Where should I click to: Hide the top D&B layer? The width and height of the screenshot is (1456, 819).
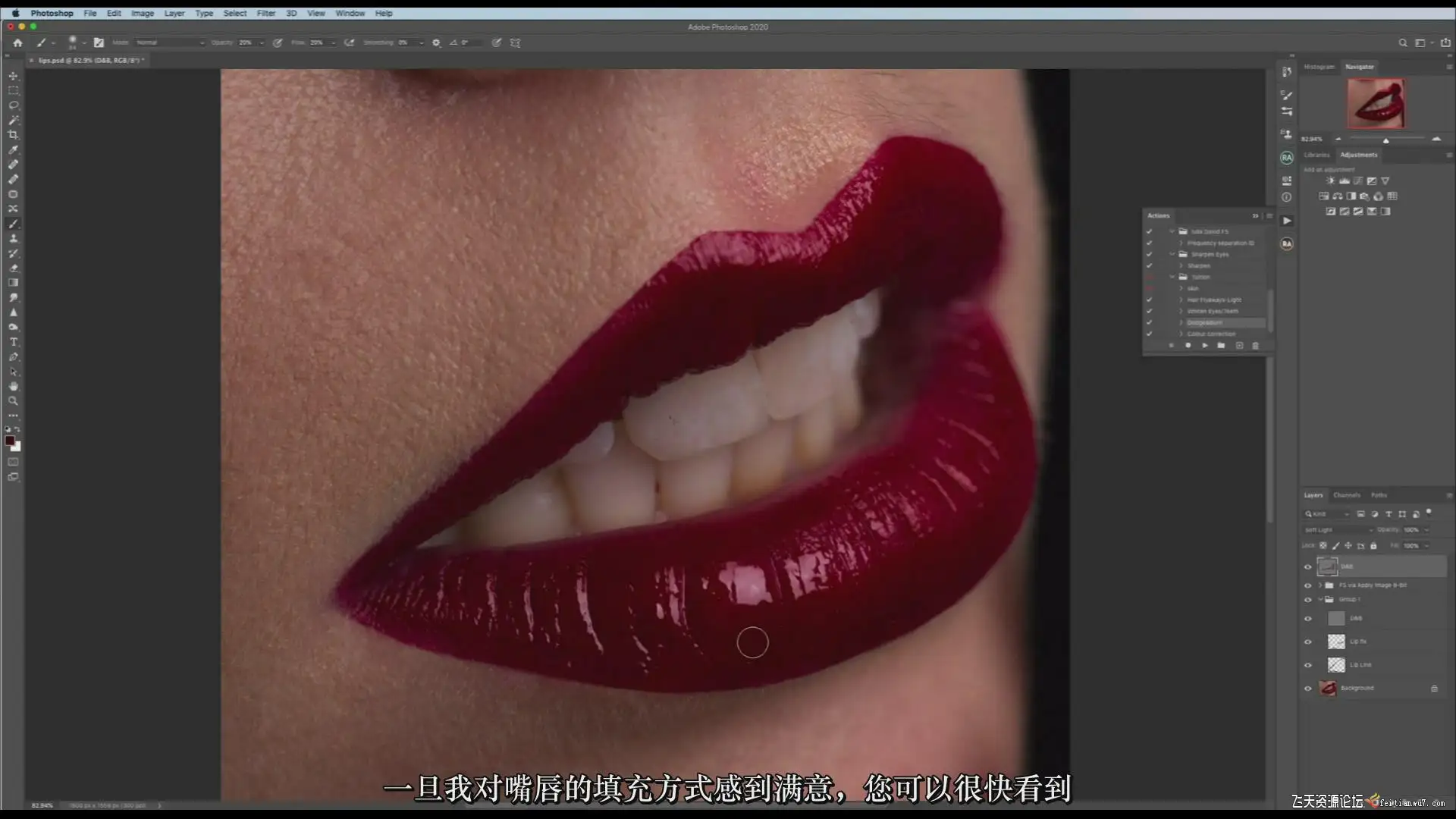(x=1307, y=566)
